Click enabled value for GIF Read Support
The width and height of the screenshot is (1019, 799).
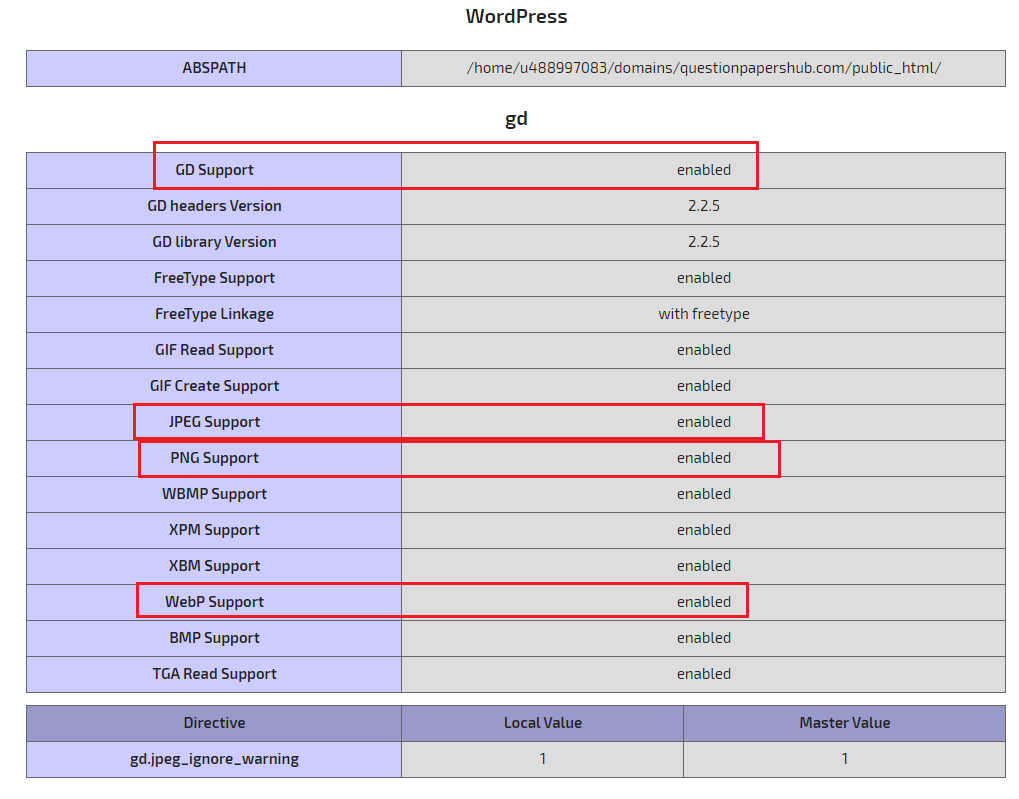coord(704,350)
